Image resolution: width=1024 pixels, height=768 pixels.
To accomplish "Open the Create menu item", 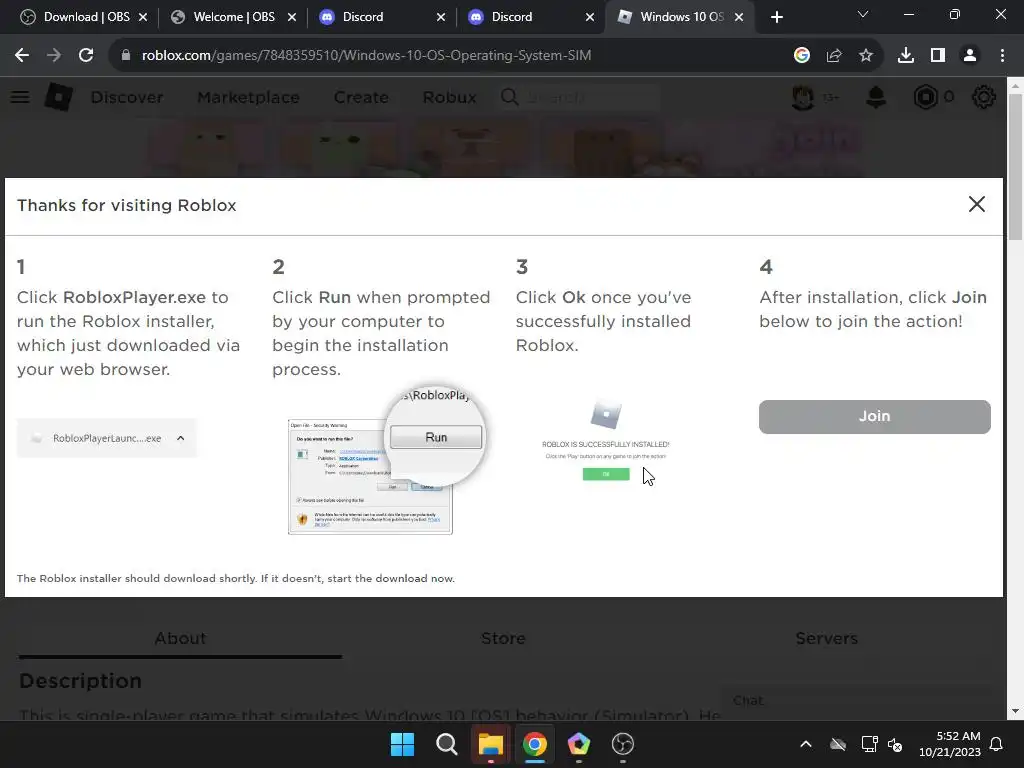I will (x=361, y=97).
